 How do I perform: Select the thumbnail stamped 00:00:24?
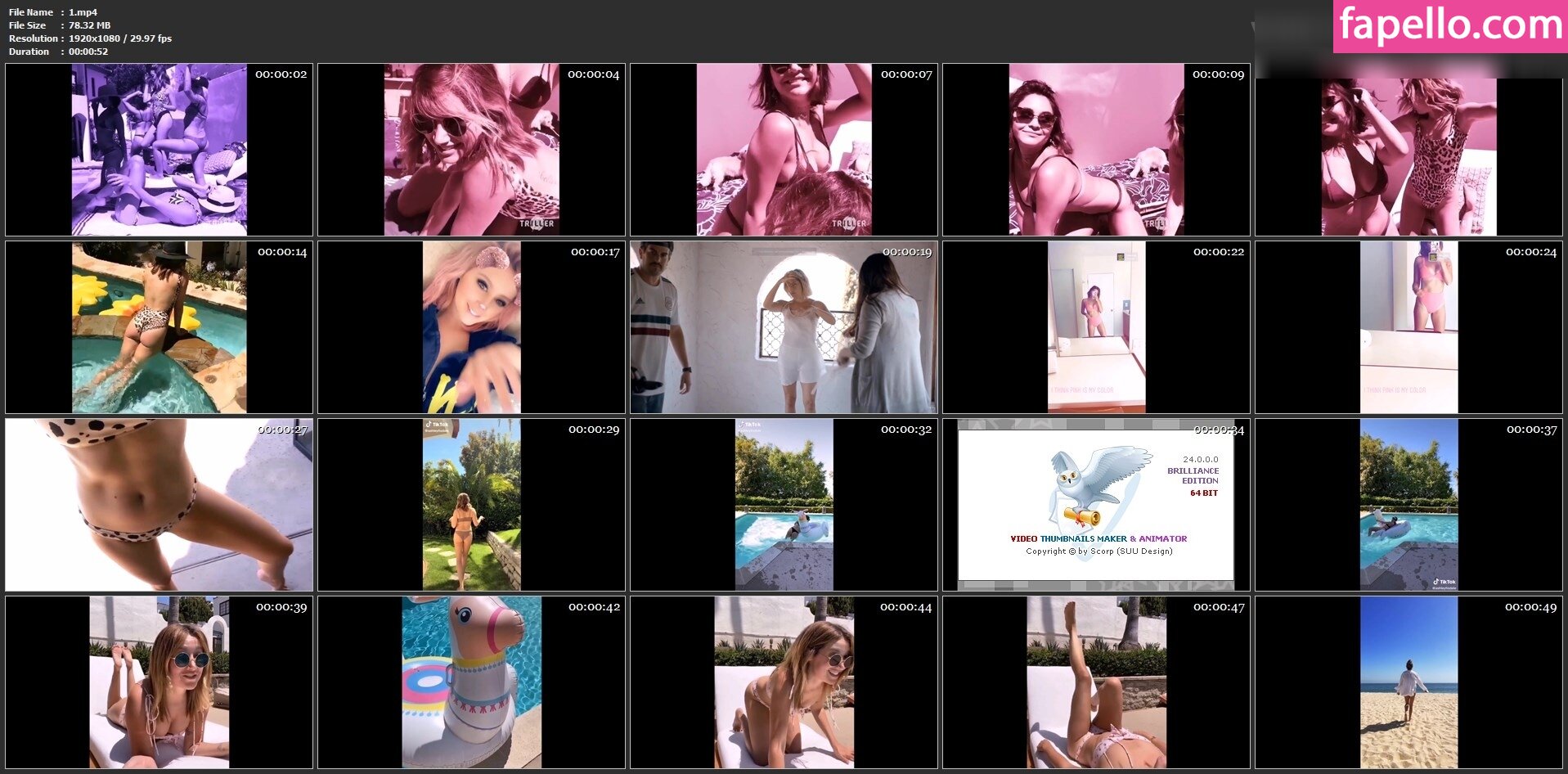tap(1409, 327)
